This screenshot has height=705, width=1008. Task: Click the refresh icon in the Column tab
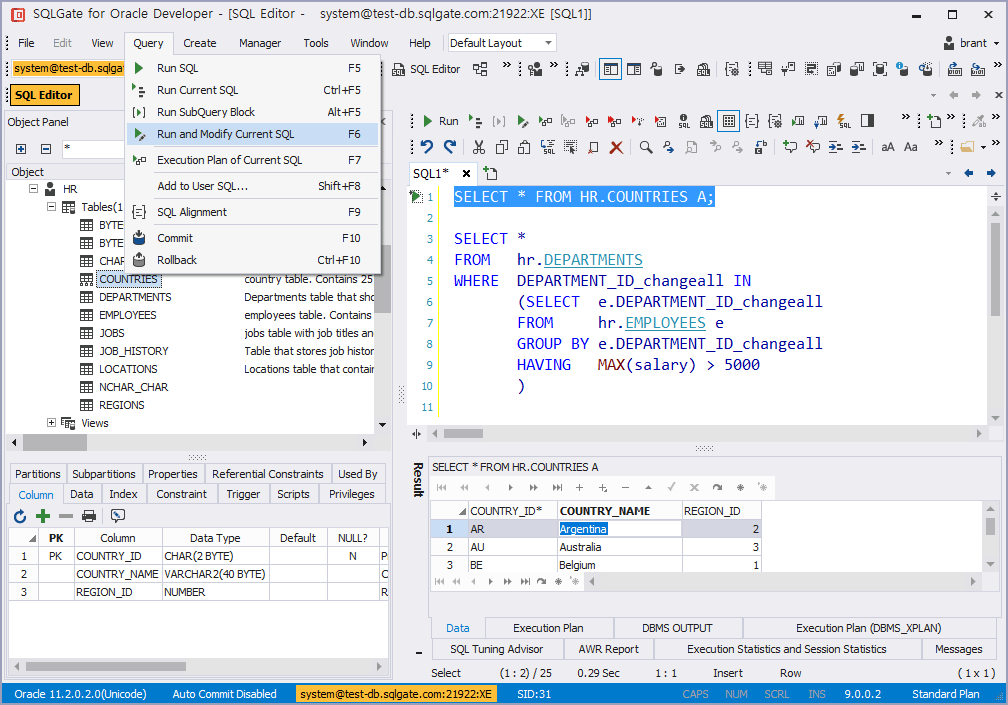coord(20,516)
